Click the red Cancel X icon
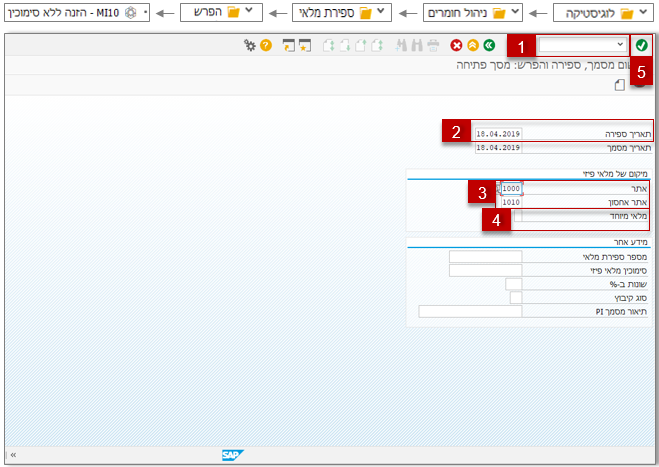This screenshot has width=659, height=467. [456, 45]
